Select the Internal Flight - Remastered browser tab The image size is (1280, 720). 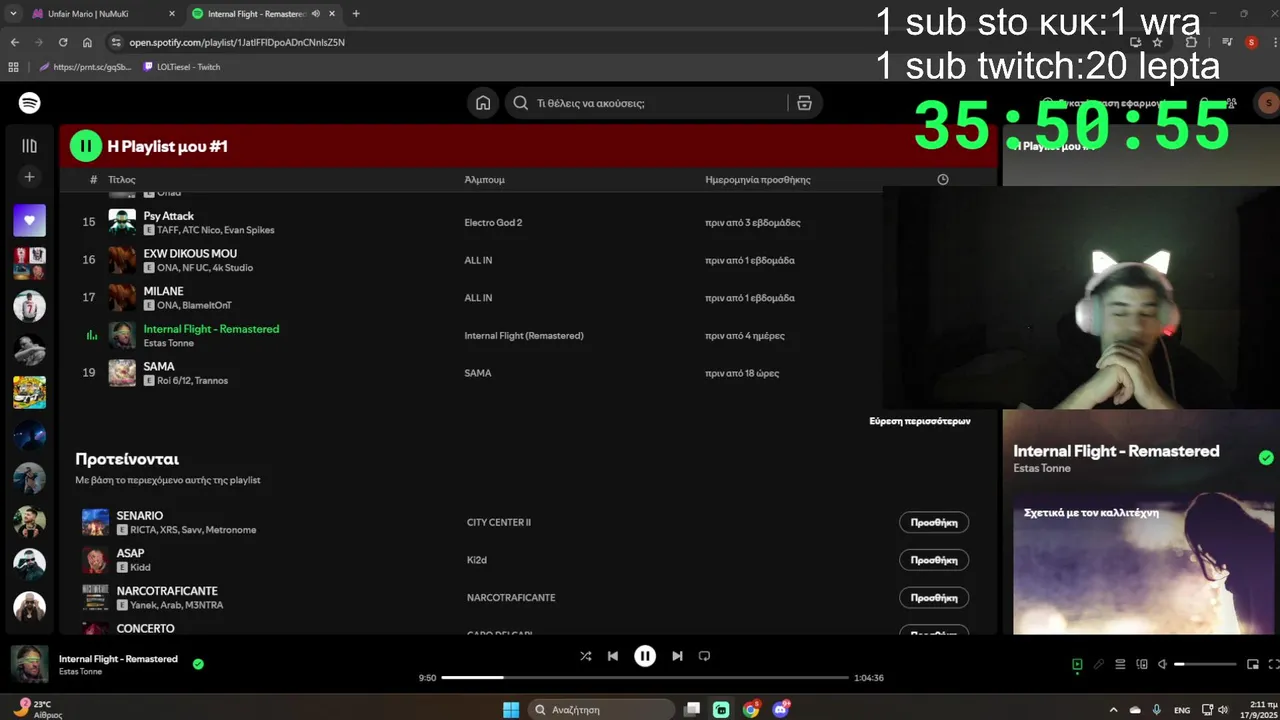pos(257,14)
